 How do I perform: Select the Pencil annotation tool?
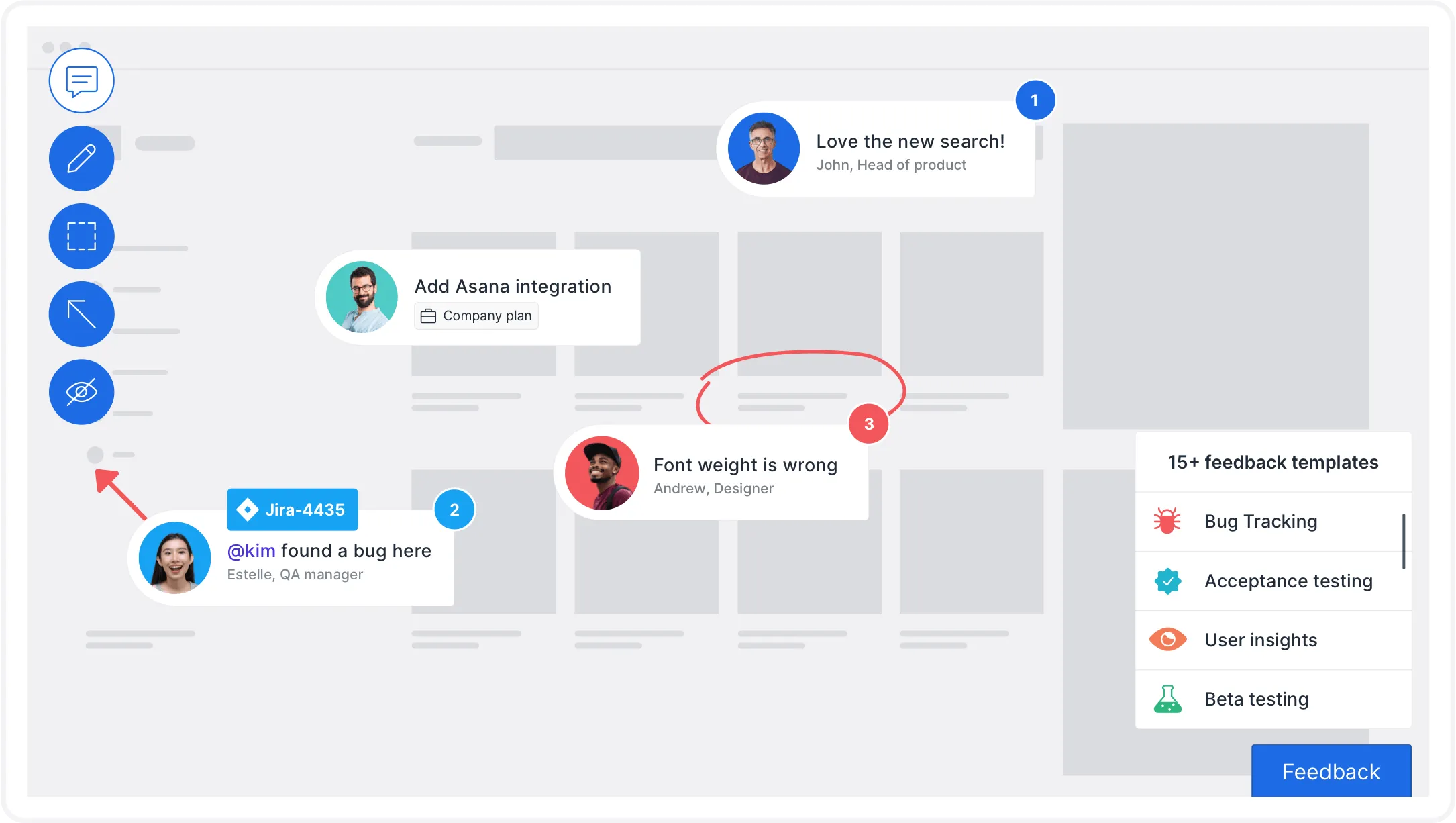click(81, 158)
